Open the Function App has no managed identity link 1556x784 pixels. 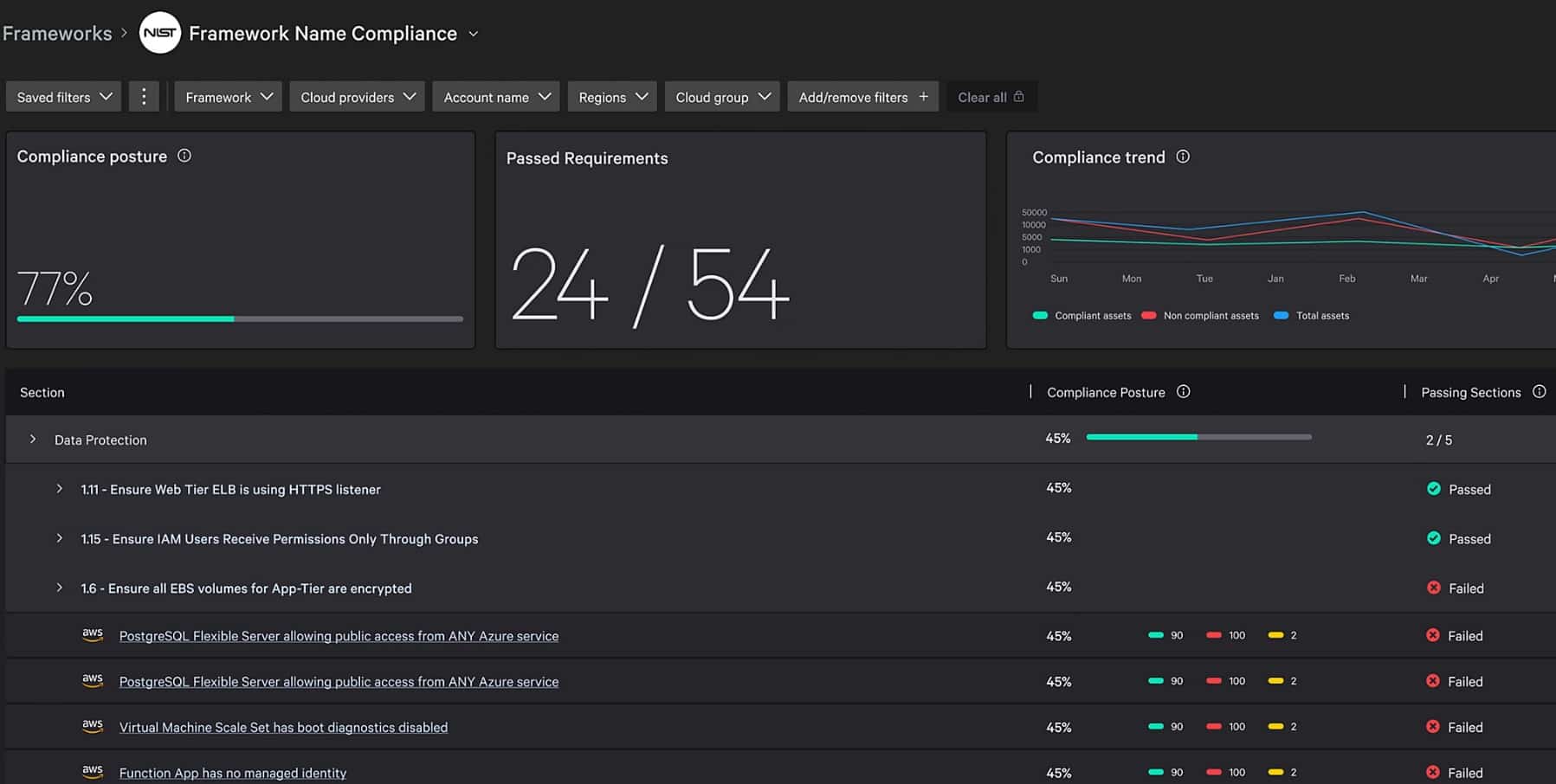click(x=233, y=774)
